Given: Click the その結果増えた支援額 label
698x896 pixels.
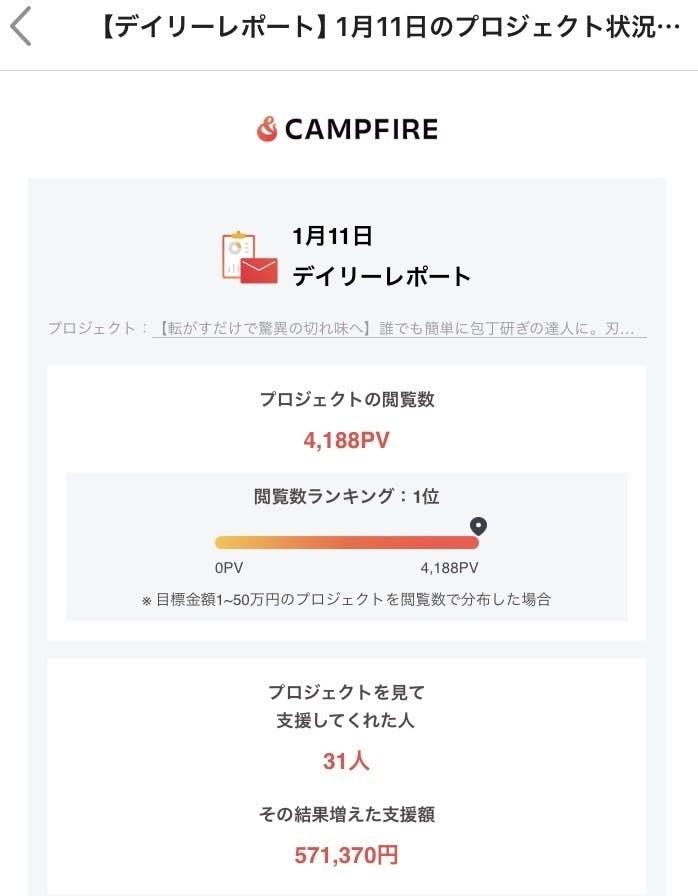Looking at the screenshot, I should click(347, 815).
